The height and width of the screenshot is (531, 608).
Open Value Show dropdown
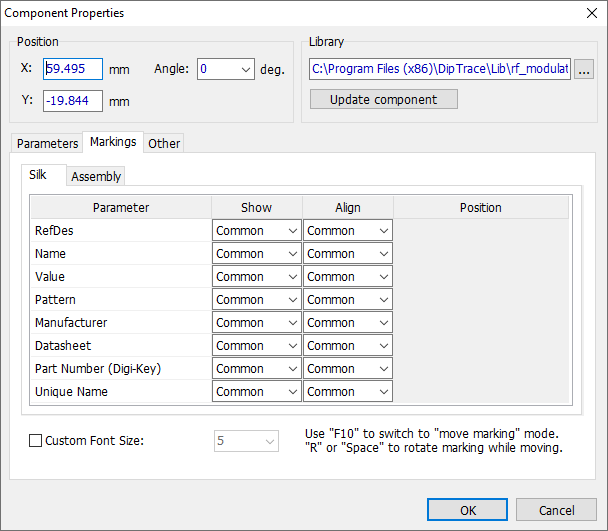pyautogui.click(x=257, y=277)
